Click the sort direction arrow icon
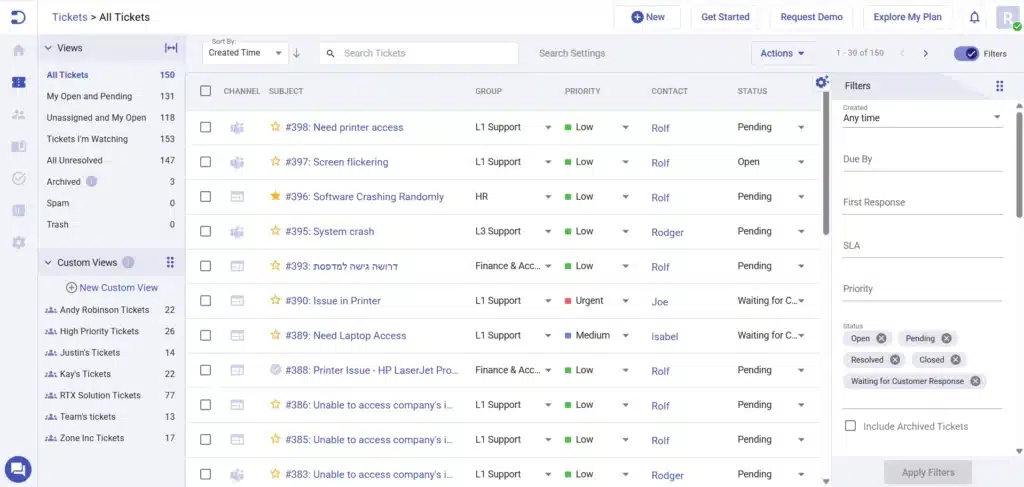This screenshot has height=487, width=1024. click(x=296, y=53)
